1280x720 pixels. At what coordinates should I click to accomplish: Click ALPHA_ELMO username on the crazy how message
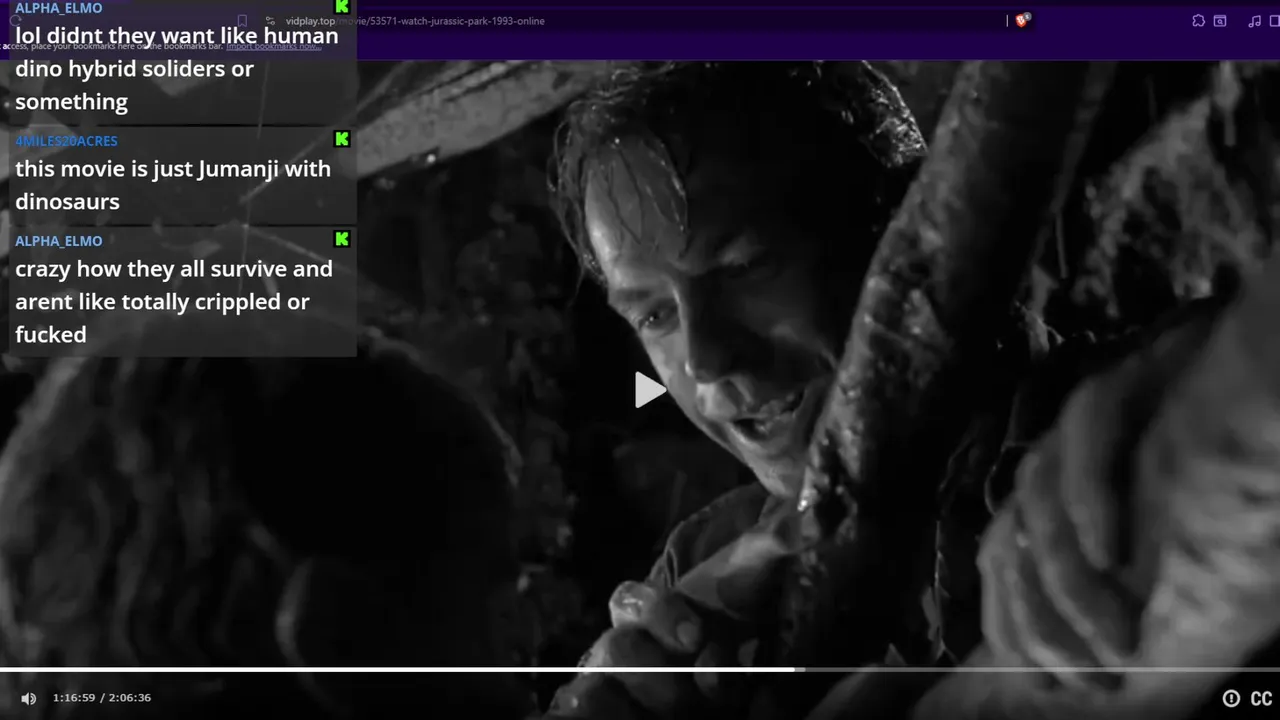point(59,241)
